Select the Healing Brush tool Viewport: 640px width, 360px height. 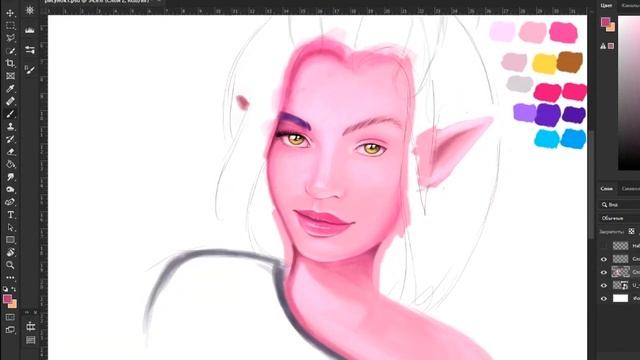[10, 101]
